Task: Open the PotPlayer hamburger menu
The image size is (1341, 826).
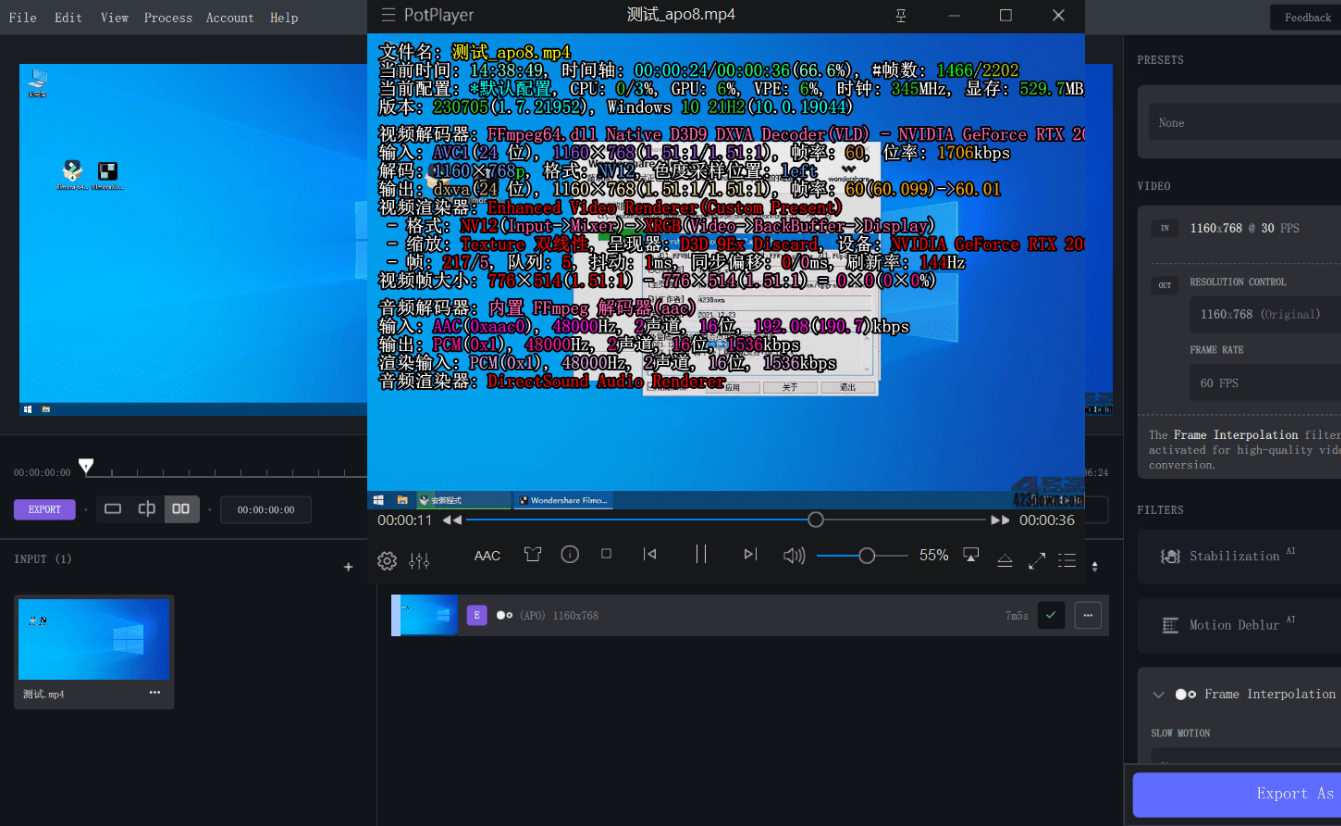Action: pos(388,15)
